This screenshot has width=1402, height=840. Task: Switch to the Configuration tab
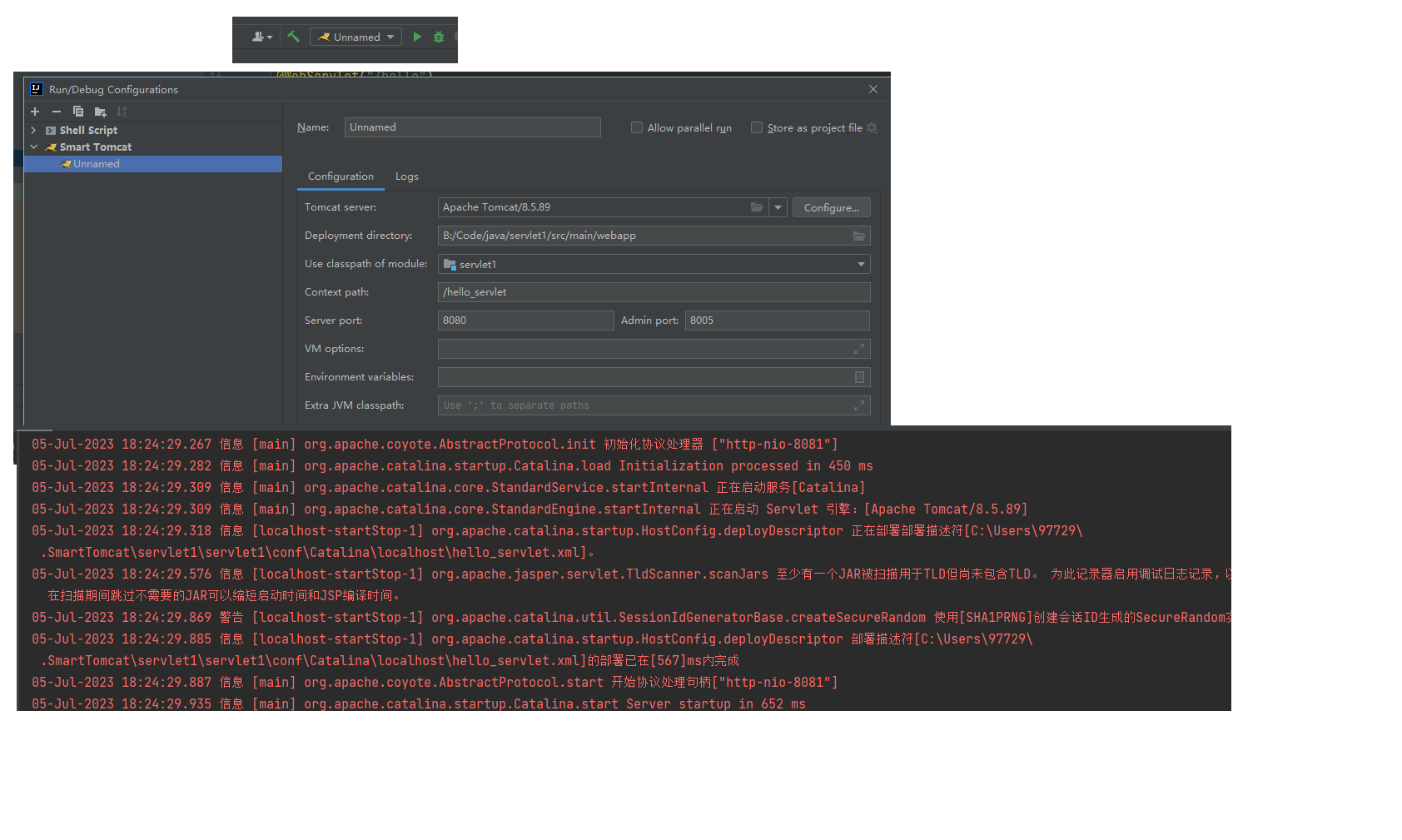point(341,176)
